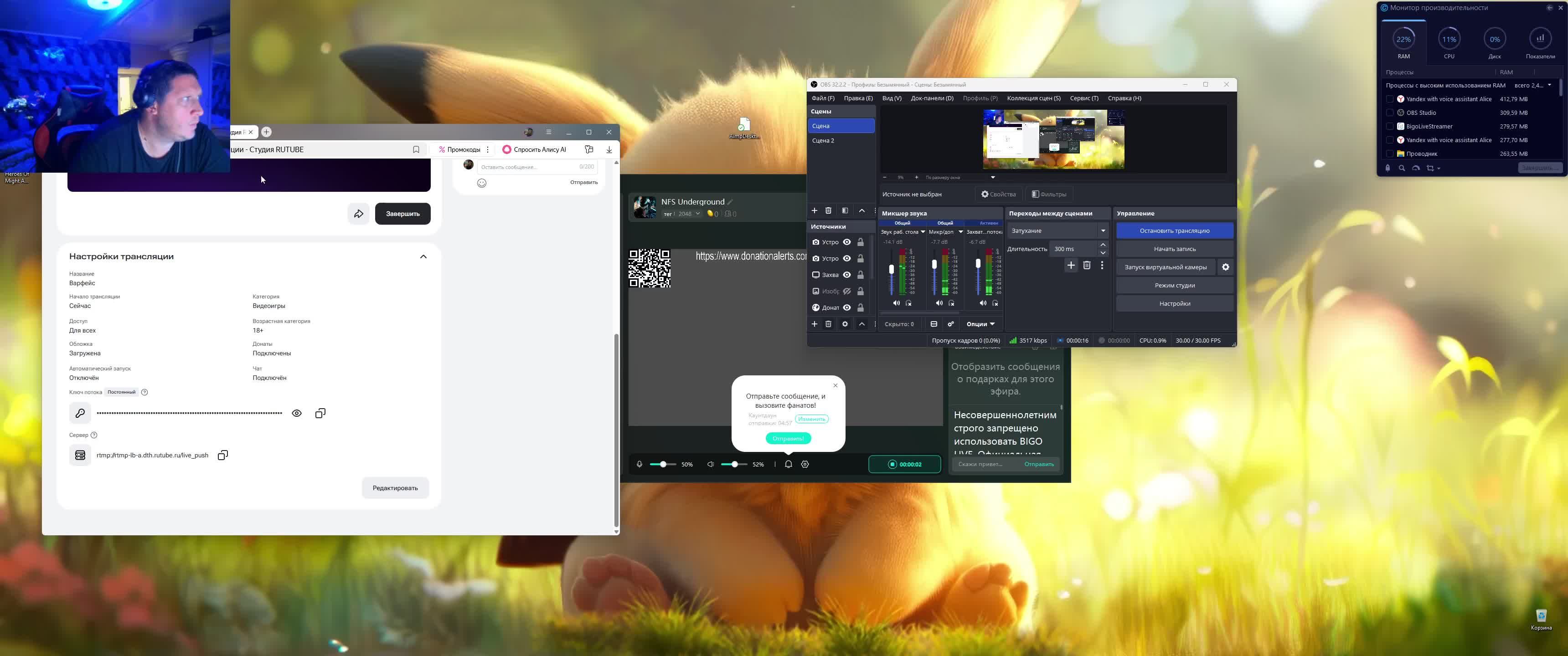The image size is (1568, 656).
Task: Open Режим студии in OBS controls
Action: tap(1175, 285)
